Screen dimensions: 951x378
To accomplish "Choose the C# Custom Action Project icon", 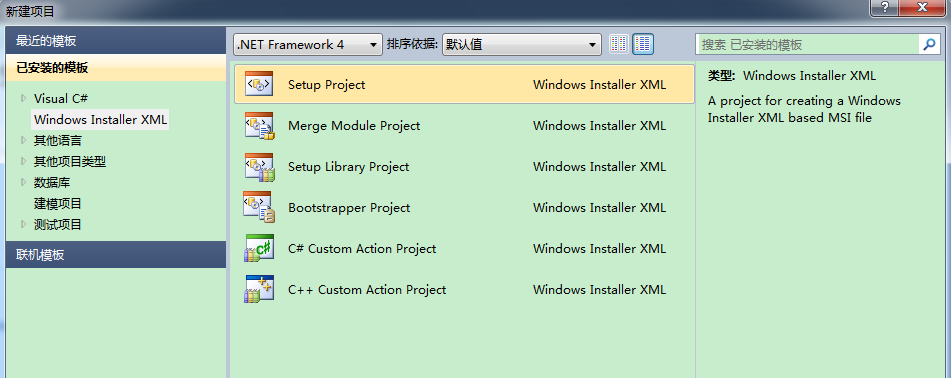I will pyautogui.click(x=259, y=248).
